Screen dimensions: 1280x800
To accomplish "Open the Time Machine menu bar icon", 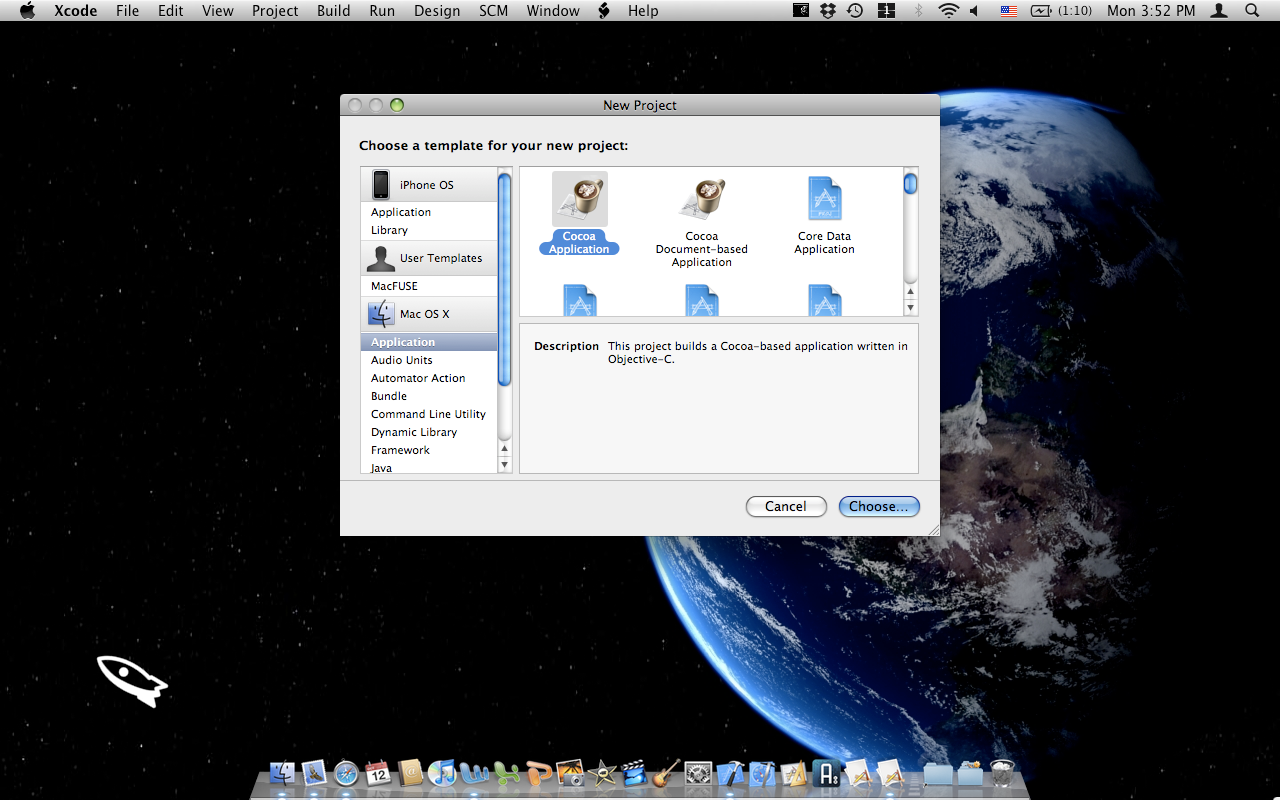I will pos(855,11).
